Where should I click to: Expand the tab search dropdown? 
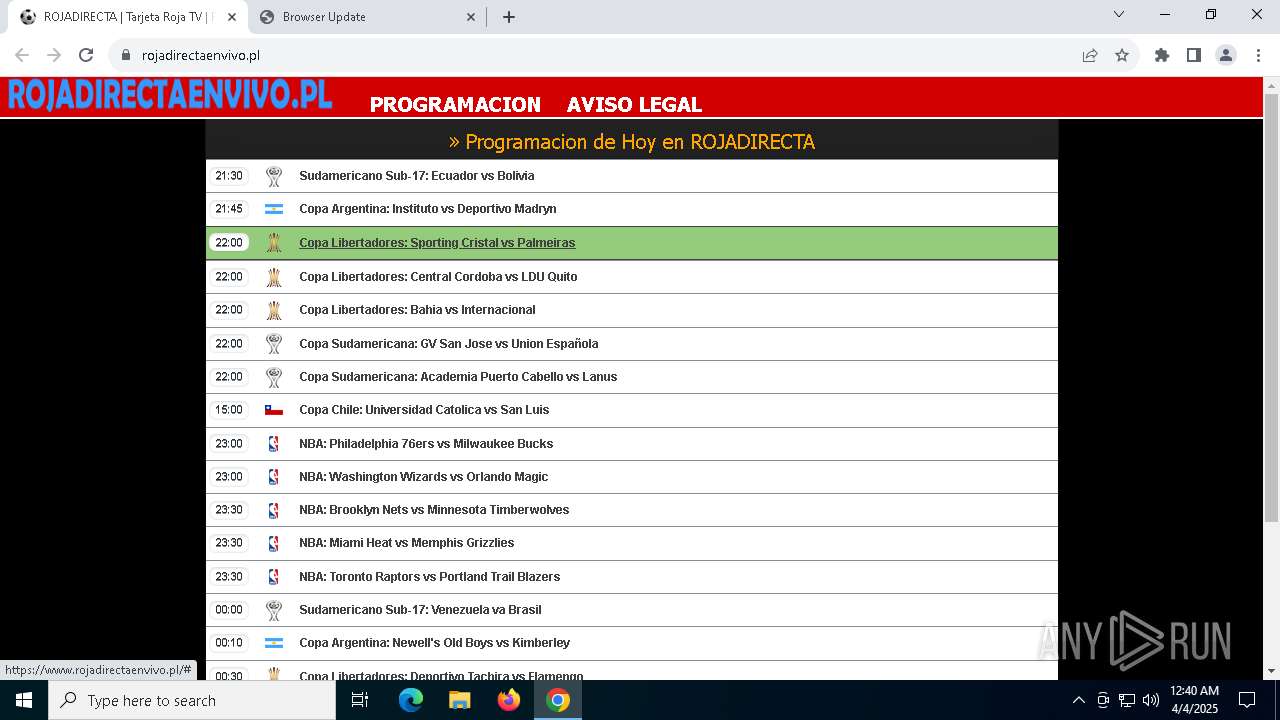point(1119,14)
